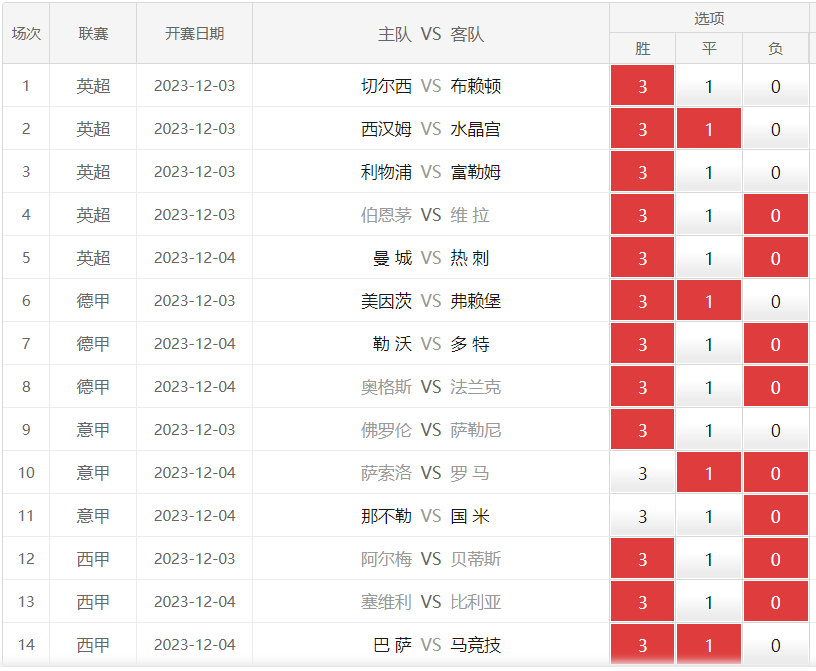Toggle win option 3 for 勒沃 VS 多特

(642, 344)
